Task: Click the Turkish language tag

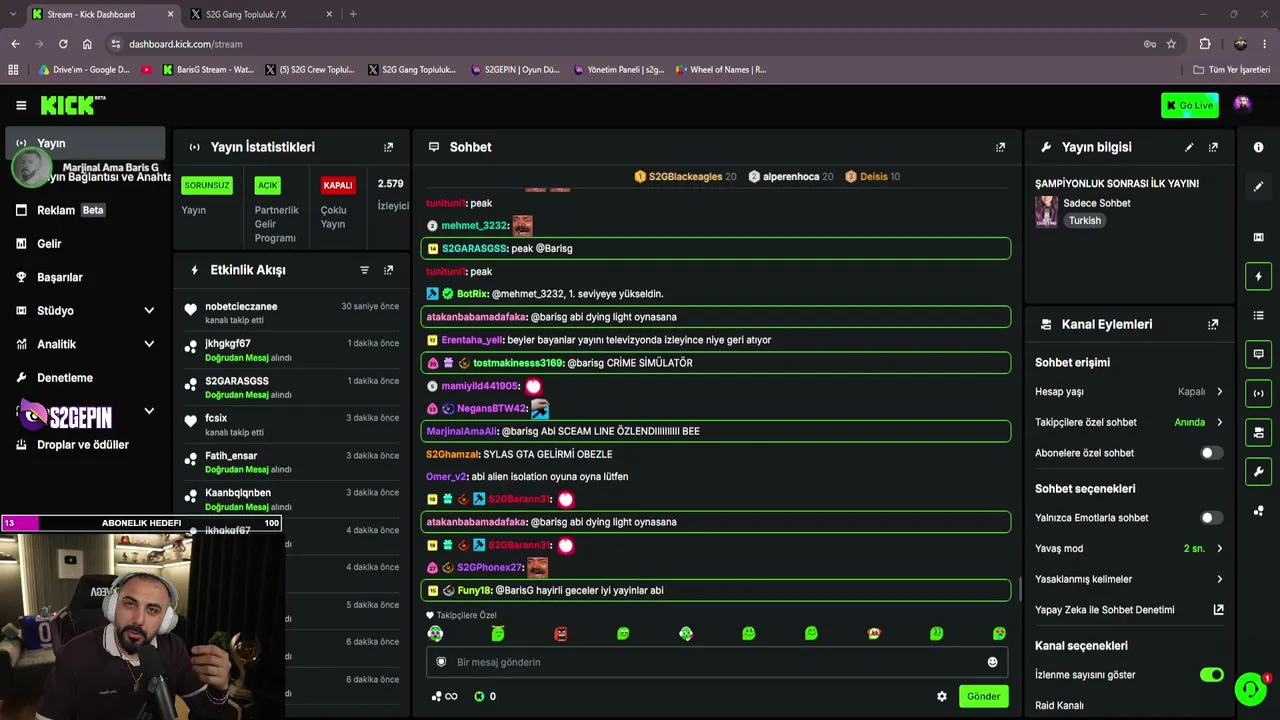Action: pos(1084,221)
